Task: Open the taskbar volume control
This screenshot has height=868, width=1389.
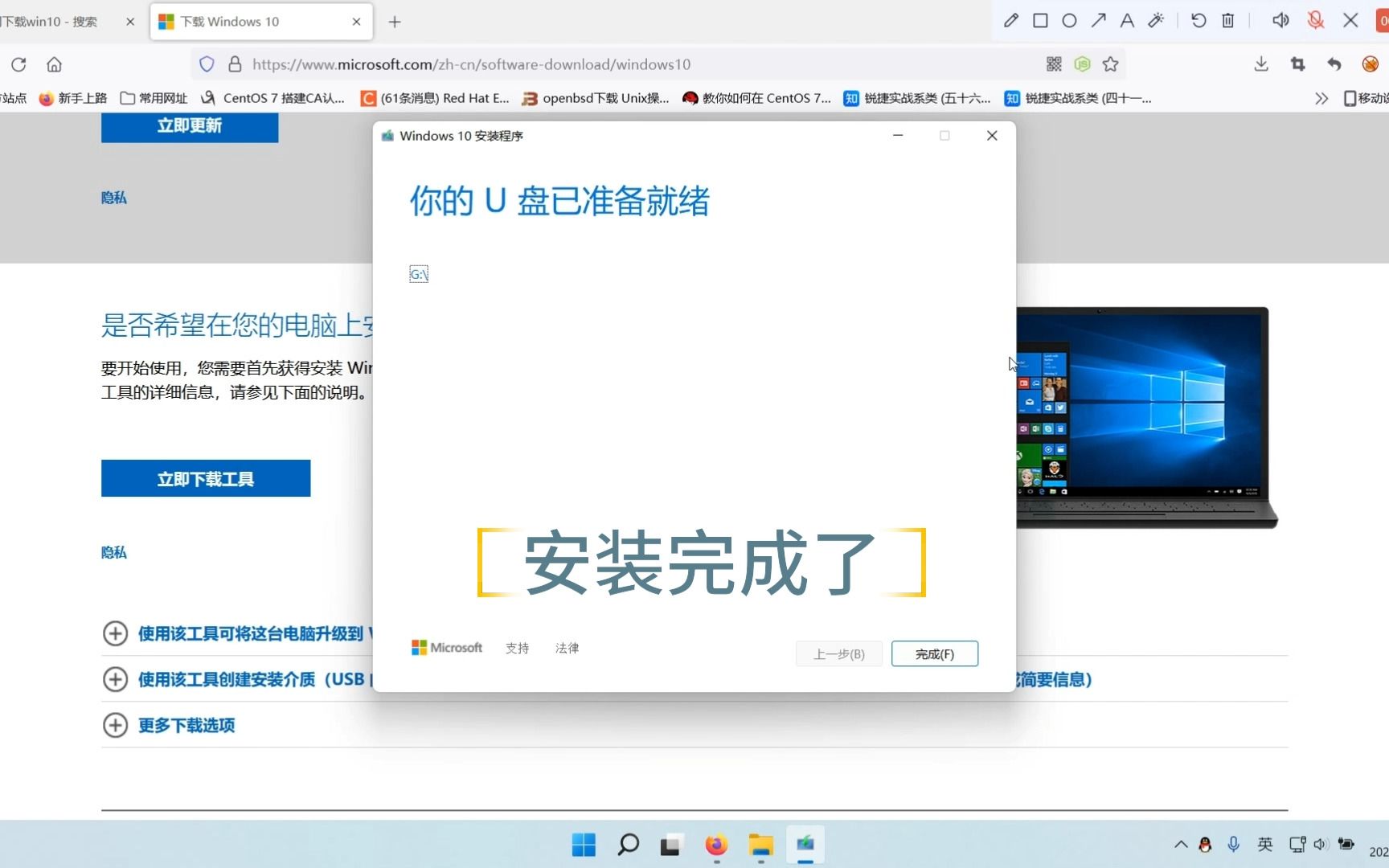Action: click(1321, 845)
